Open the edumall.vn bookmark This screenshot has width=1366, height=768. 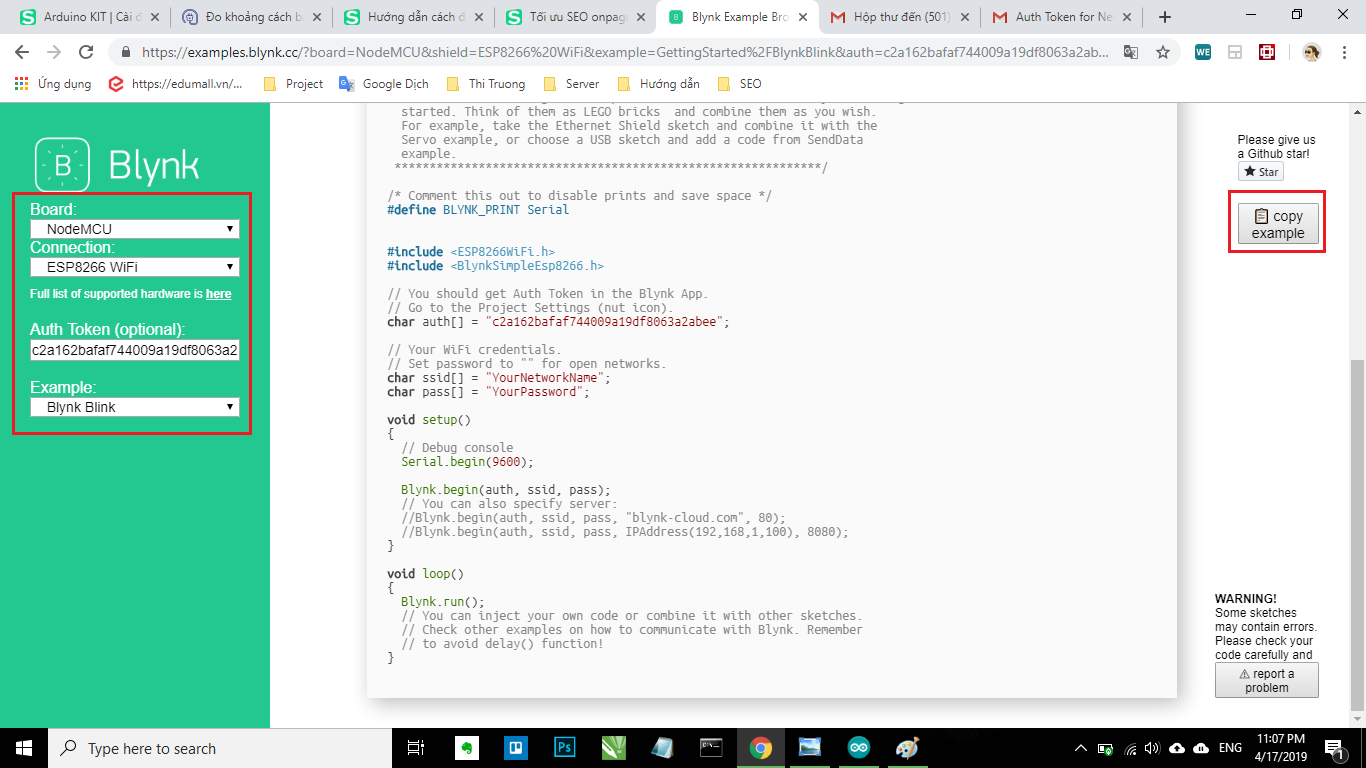tap(176, 84)
